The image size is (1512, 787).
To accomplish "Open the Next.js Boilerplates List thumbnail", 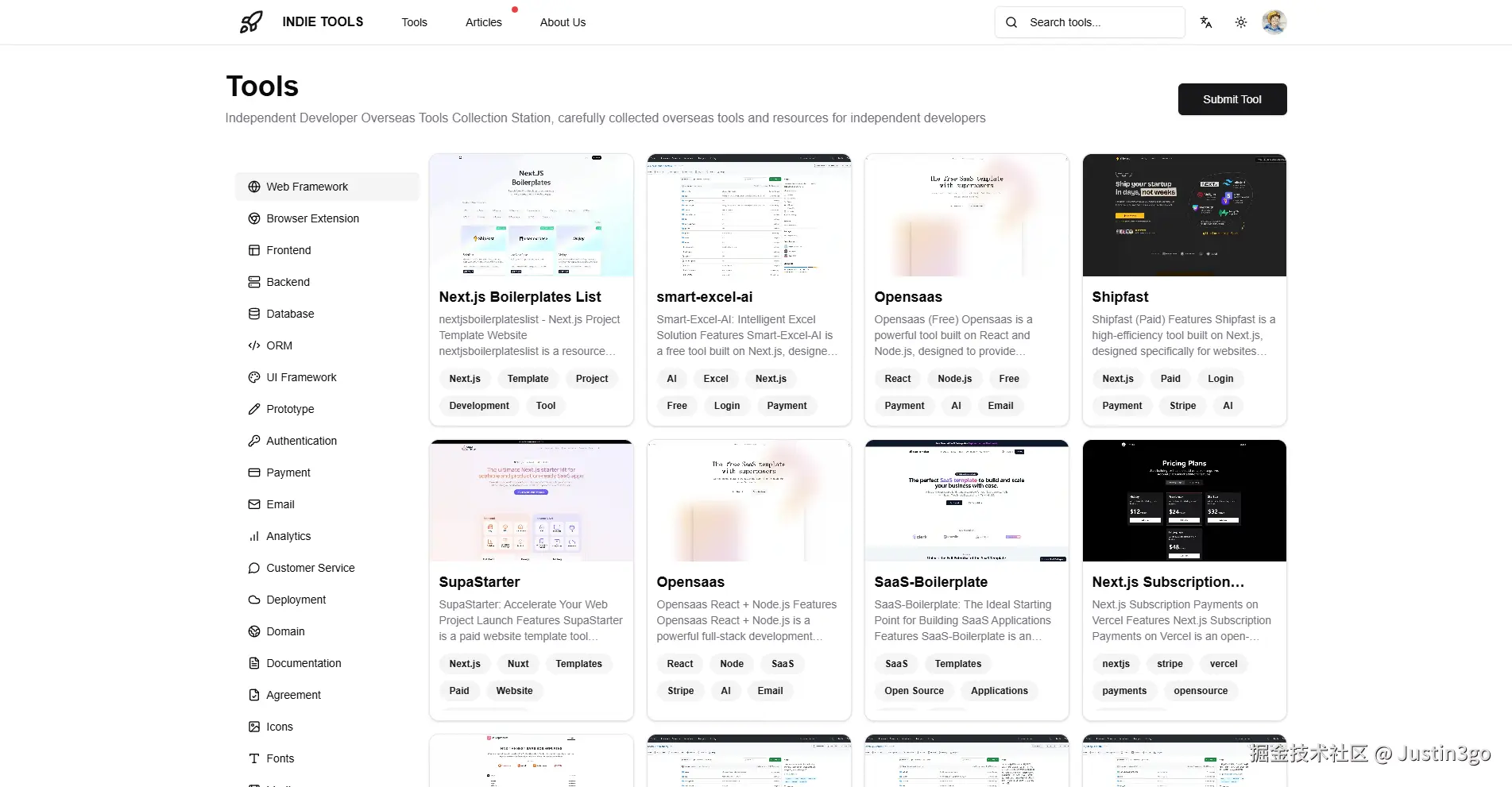I will click(x=532, y=215).
